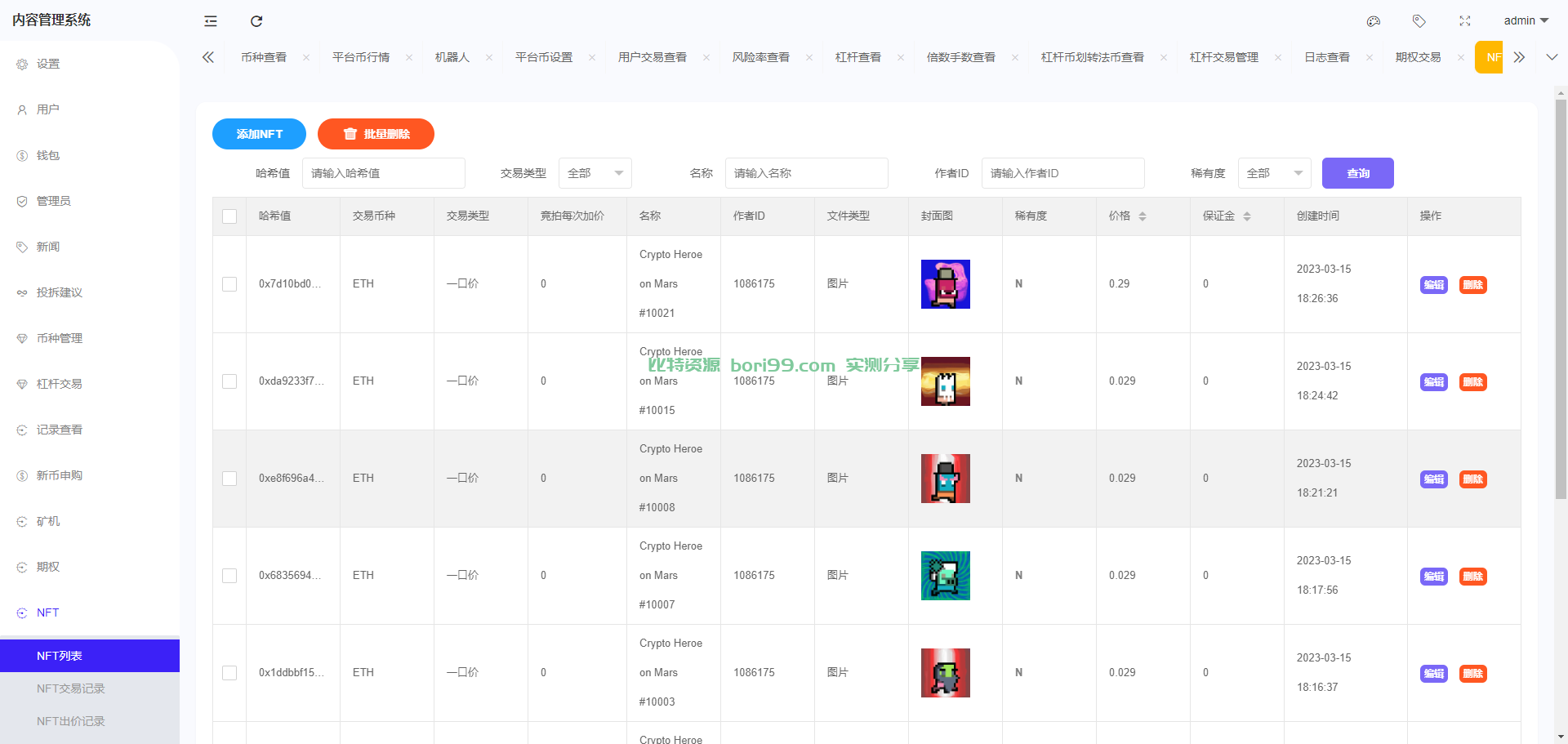Viewport: 1568px width, 744px height.
Task: Close the 日志查看 tab
Action: click(x=1370, y=57)
